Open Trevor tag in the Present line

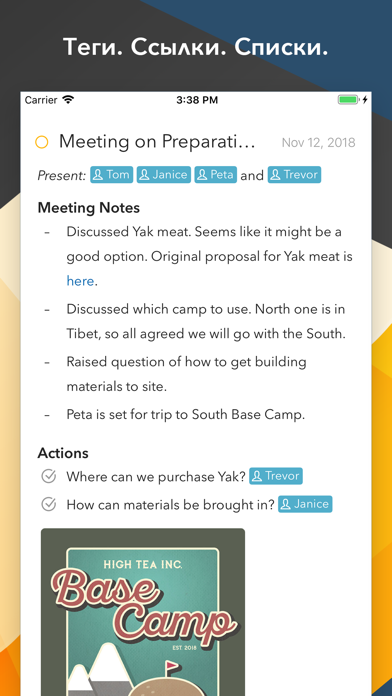click(294, 175)
